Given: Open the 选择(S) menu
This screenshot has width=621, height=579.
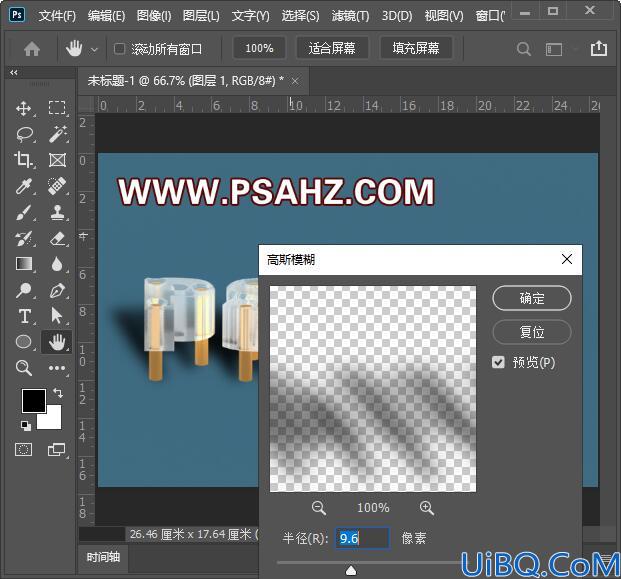Looking at the screenshot, I should [x=300, y=16].
